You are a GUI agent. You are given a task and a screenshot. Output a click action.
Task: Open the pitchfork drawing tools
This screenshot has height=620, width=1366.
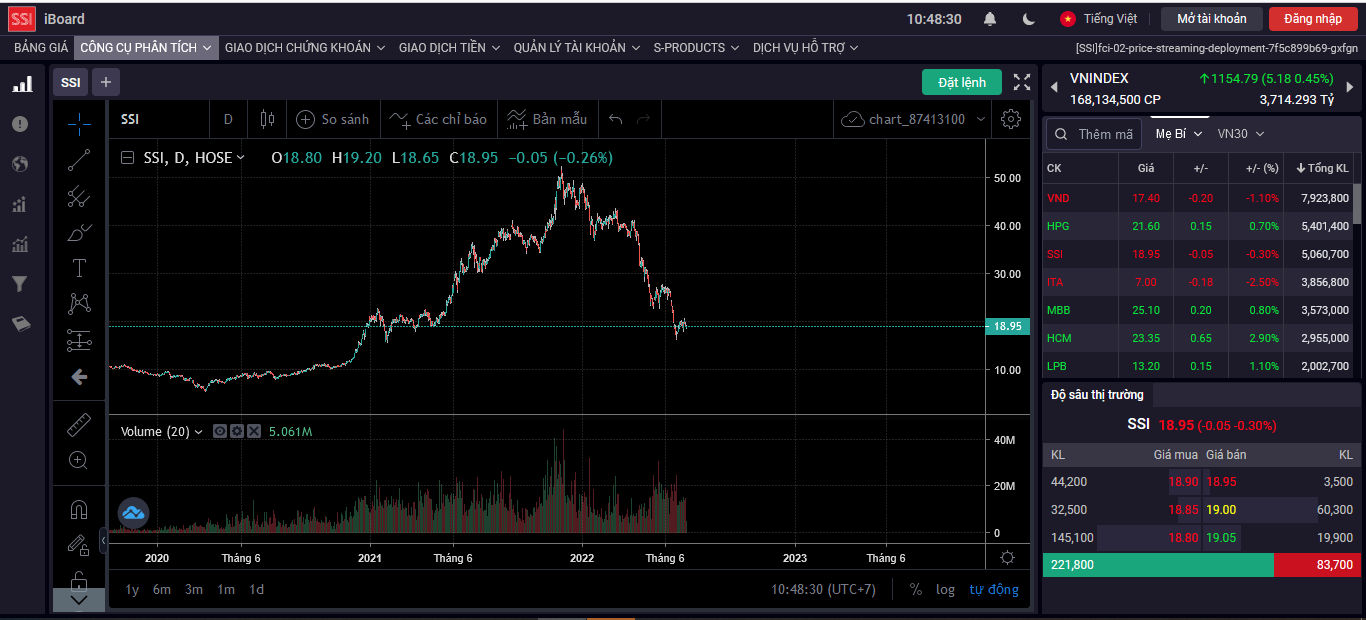click(79, 196)
